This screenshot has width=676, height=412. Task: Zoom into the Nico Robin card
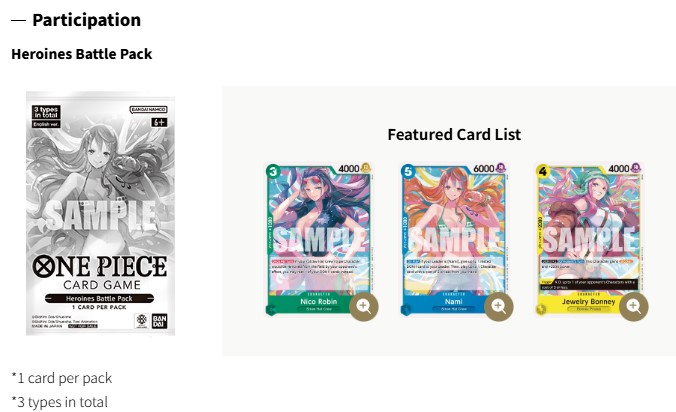[x=365, y=306]
